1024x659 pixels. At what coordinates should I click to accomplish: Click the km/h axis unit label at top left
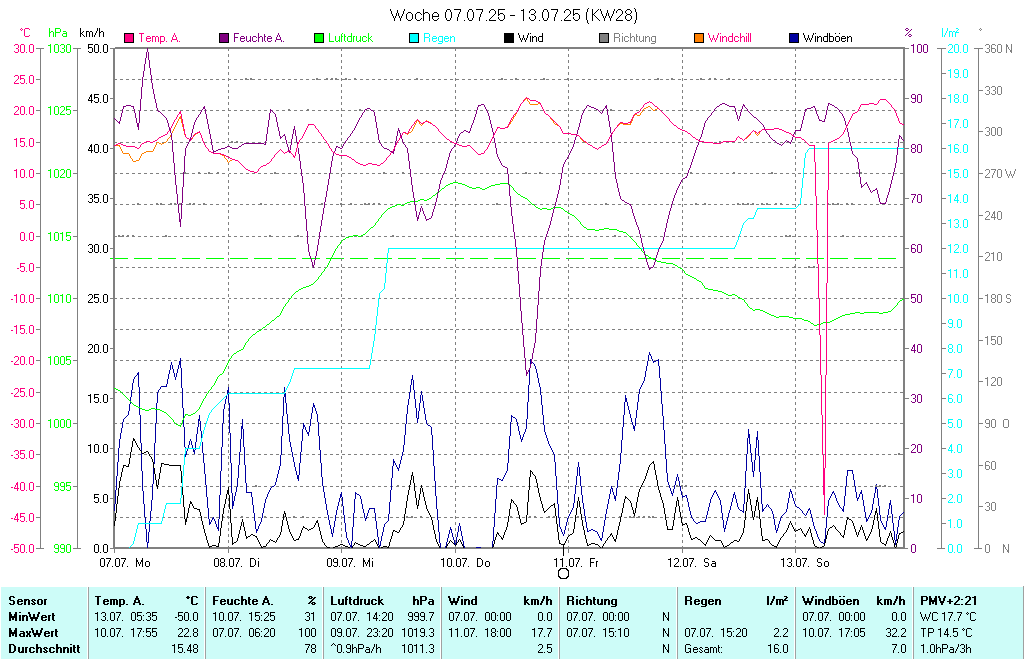(x=91, y=32)
